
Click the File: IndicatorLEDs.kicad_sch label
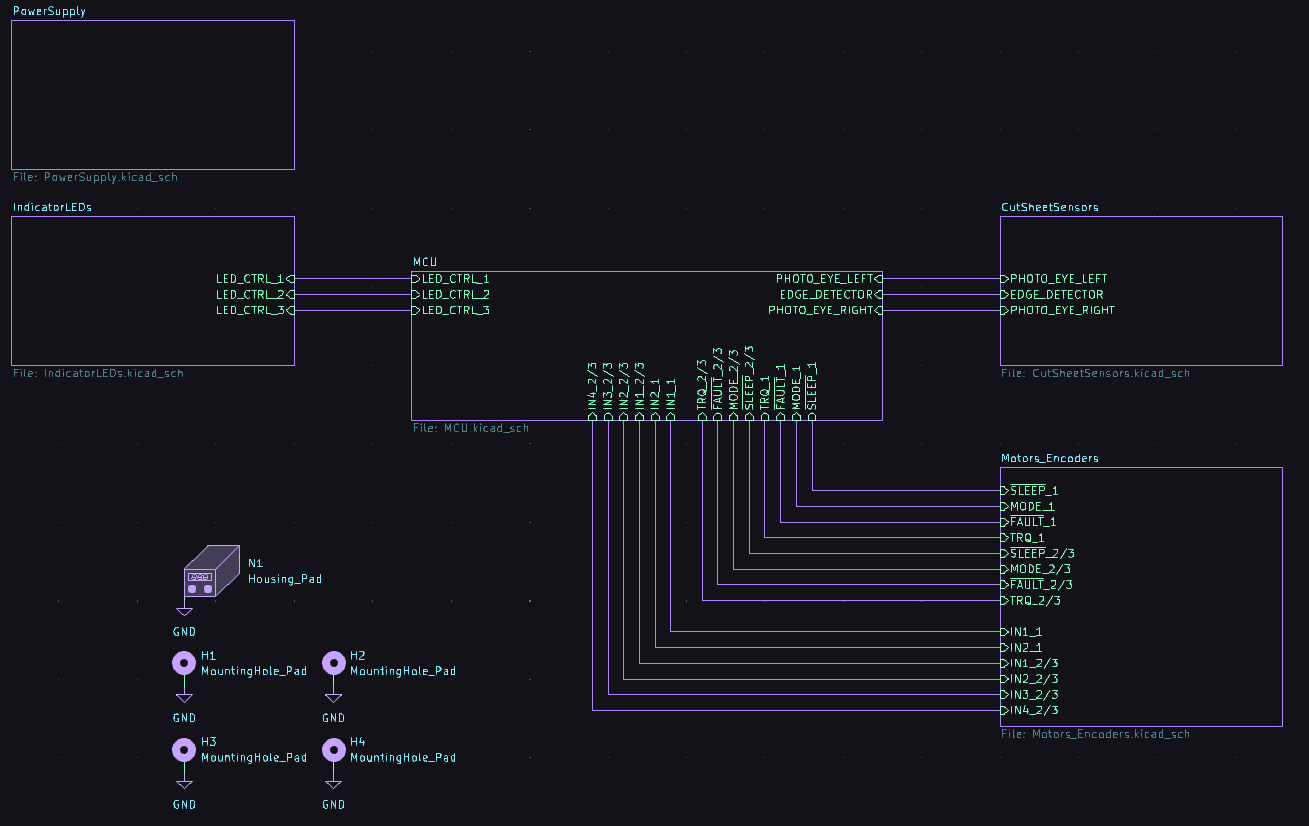point(99,373)
